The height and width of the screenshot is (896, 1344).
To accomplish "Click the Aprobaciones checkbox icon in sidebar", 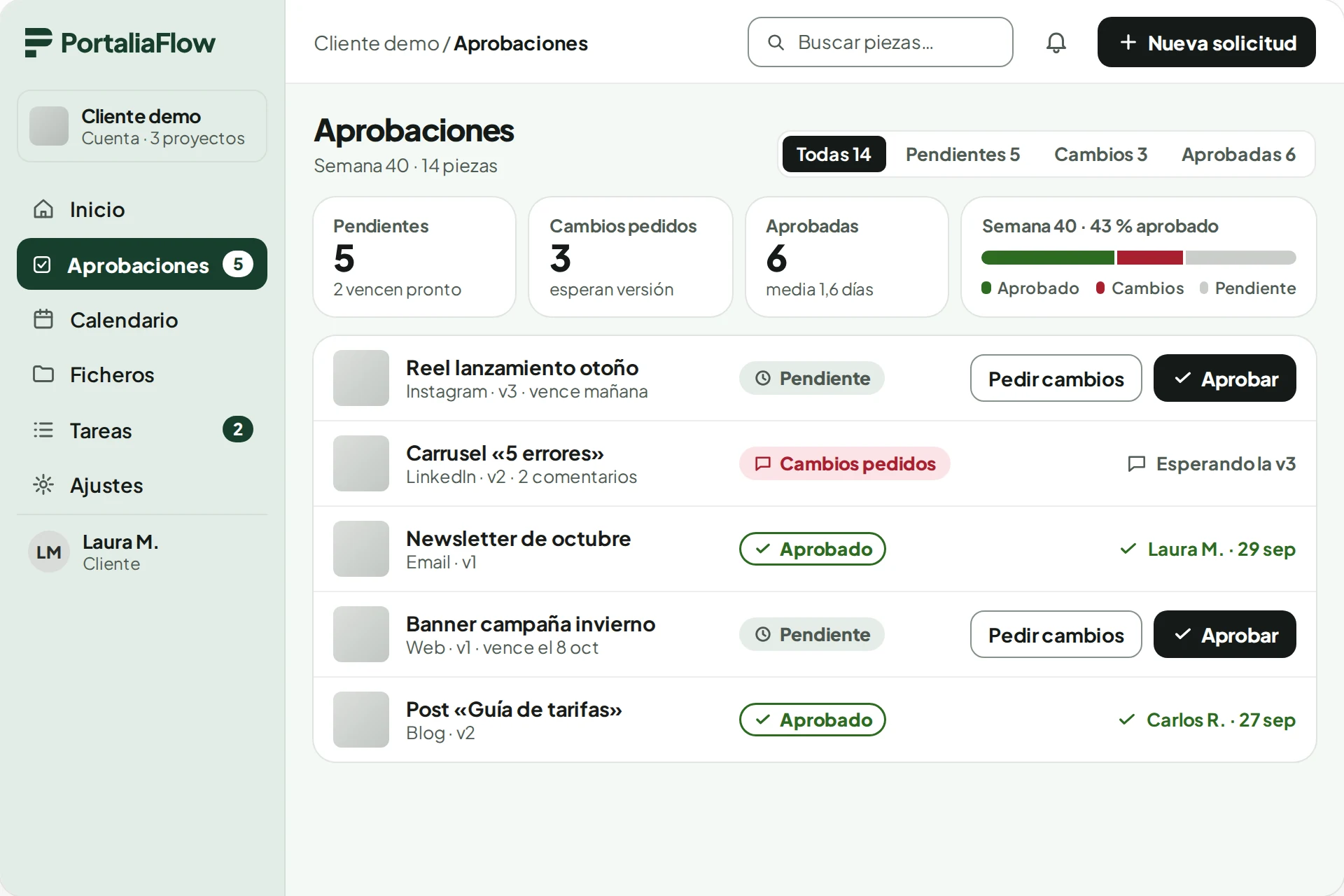I will coord(42,265).
